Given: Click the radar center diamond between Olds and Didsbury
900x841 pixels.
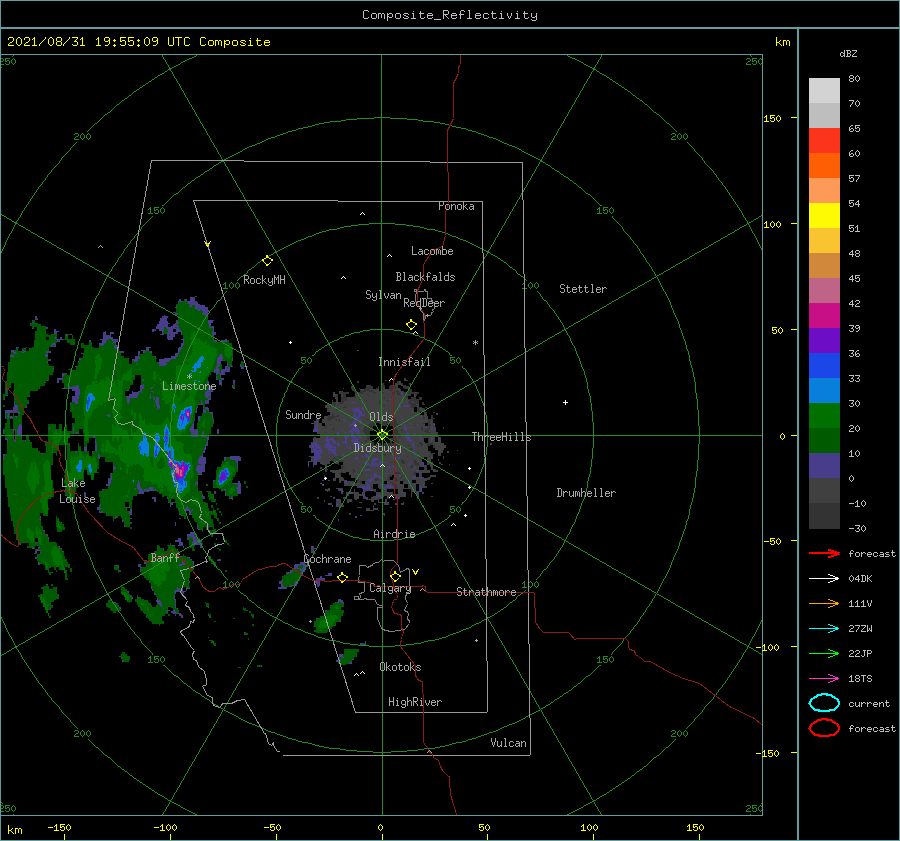Looking at the screenshot, I should pyautogui.click(x=382, y=435).
